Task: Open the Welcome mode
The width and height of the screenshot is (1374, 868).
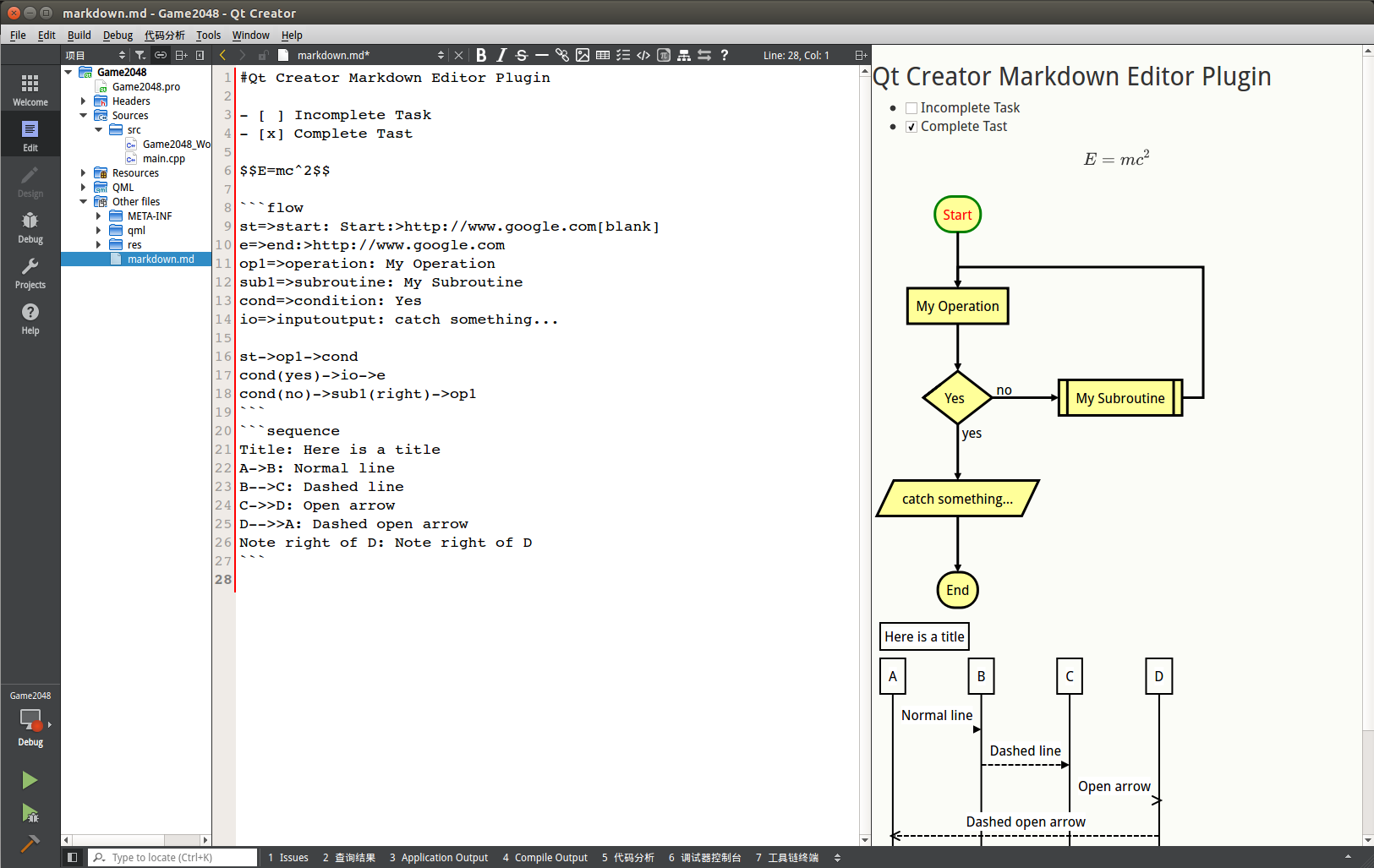Action: click(30, 90)
